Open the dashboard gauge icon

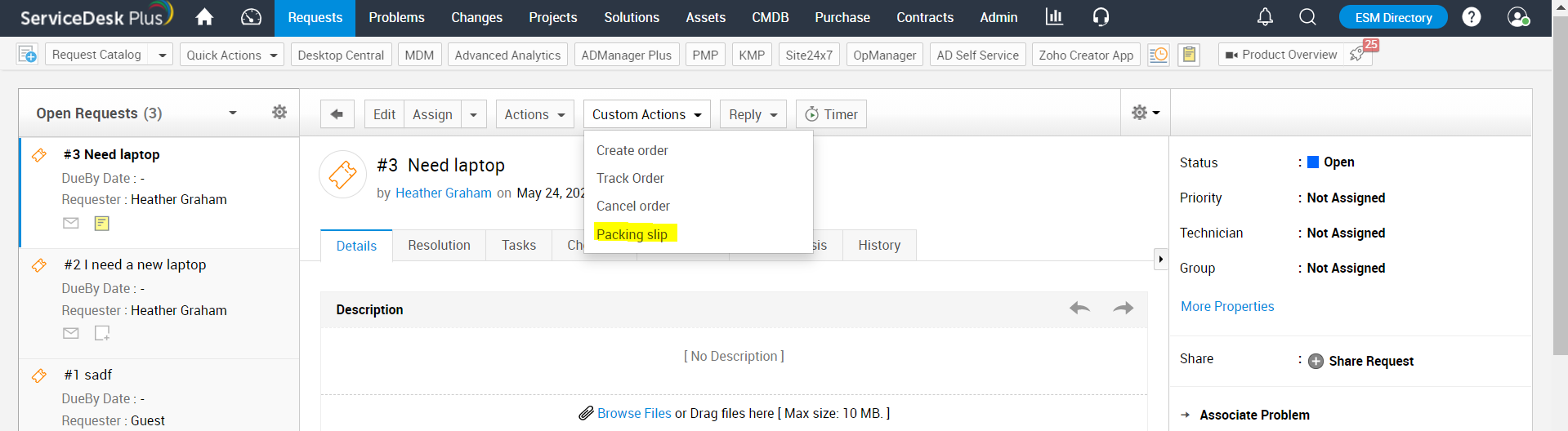point(252,17)
